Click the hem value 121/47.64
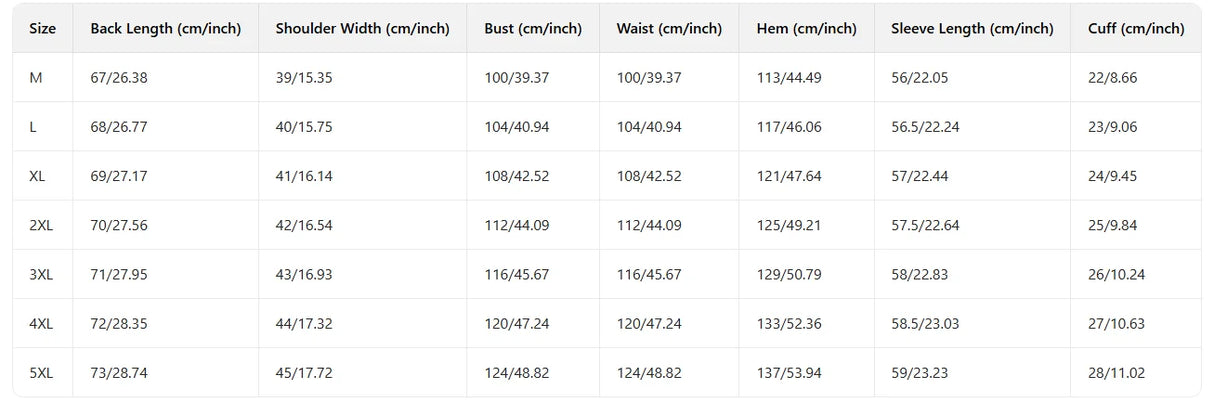This screenshot has height=402, width=1214. (789, 176)
